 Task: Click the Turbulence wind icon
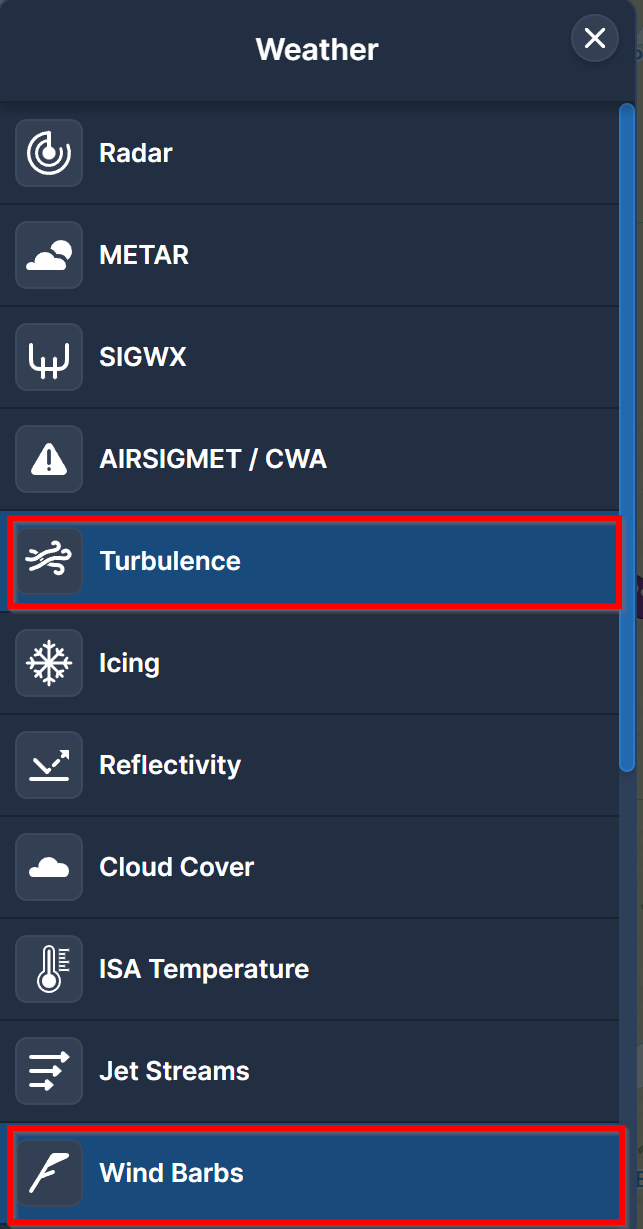[x=49, y=561]
